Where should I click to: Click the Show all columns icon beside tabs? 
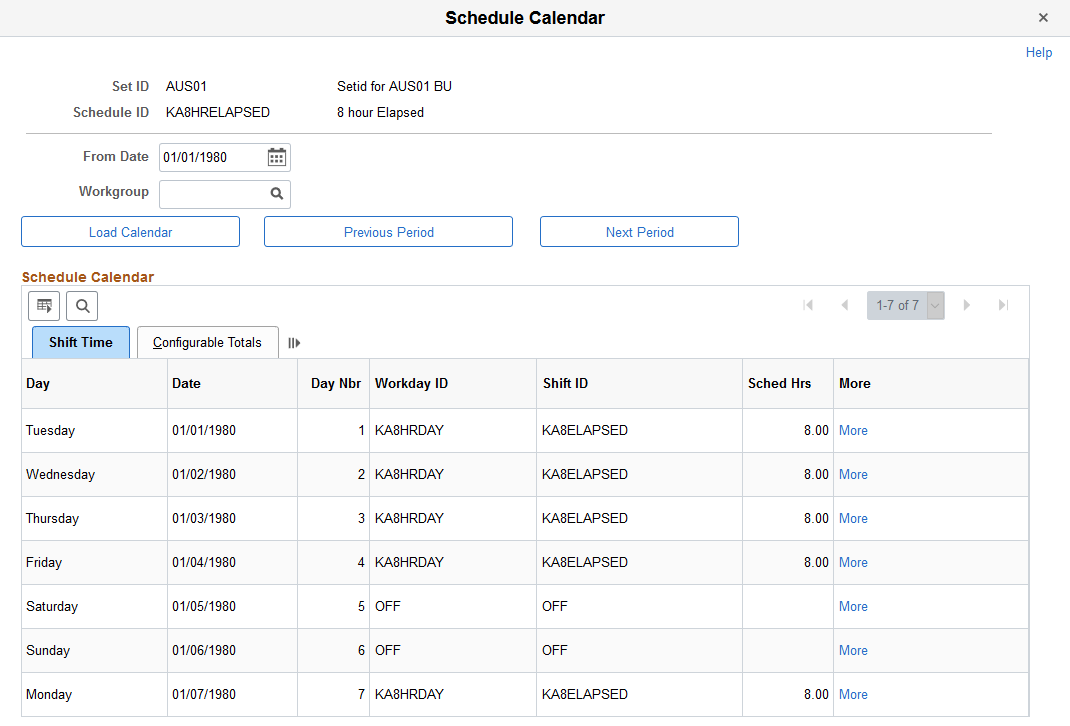pyautogui.click(x=294, y=343)
